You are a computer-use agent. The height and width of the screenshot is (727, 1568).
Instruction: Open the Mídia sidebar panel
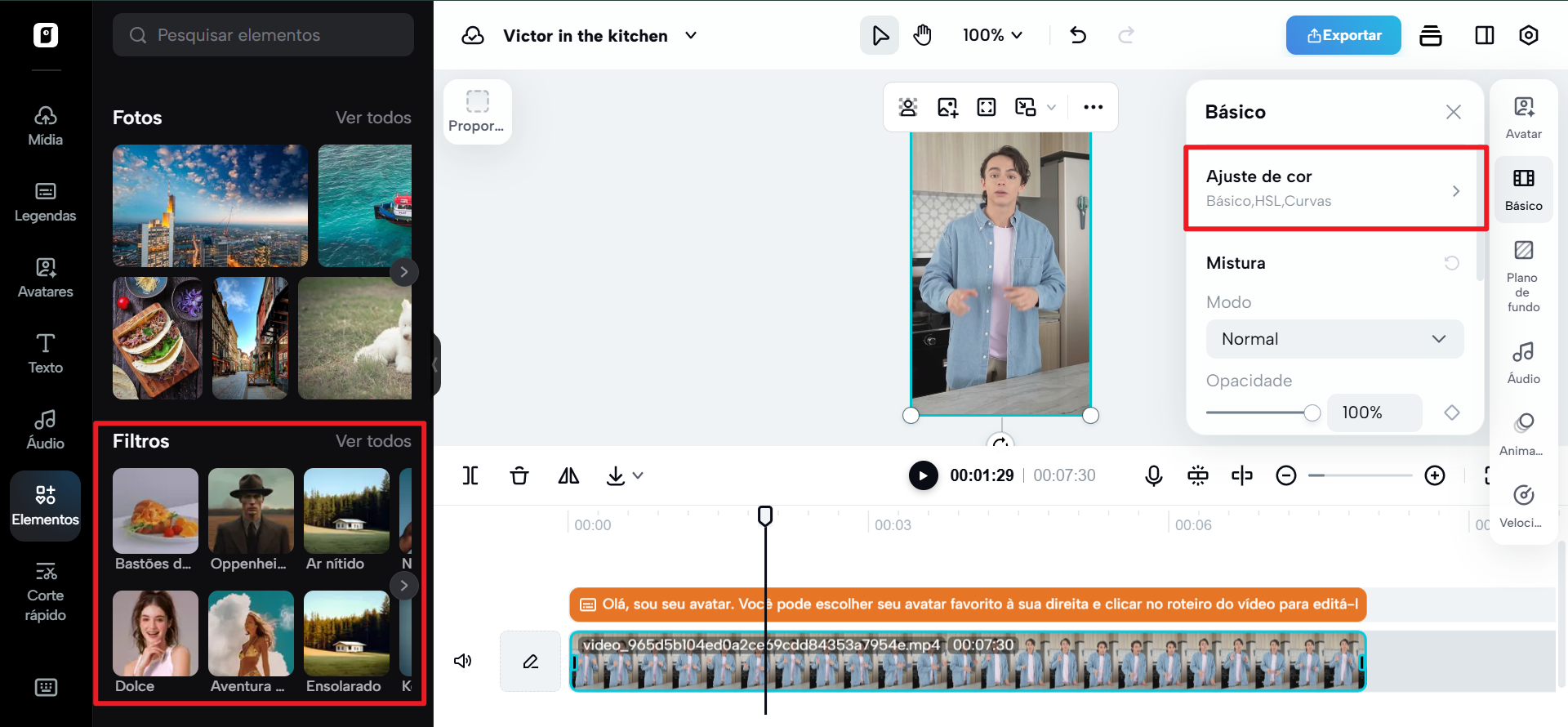(46, 126)
